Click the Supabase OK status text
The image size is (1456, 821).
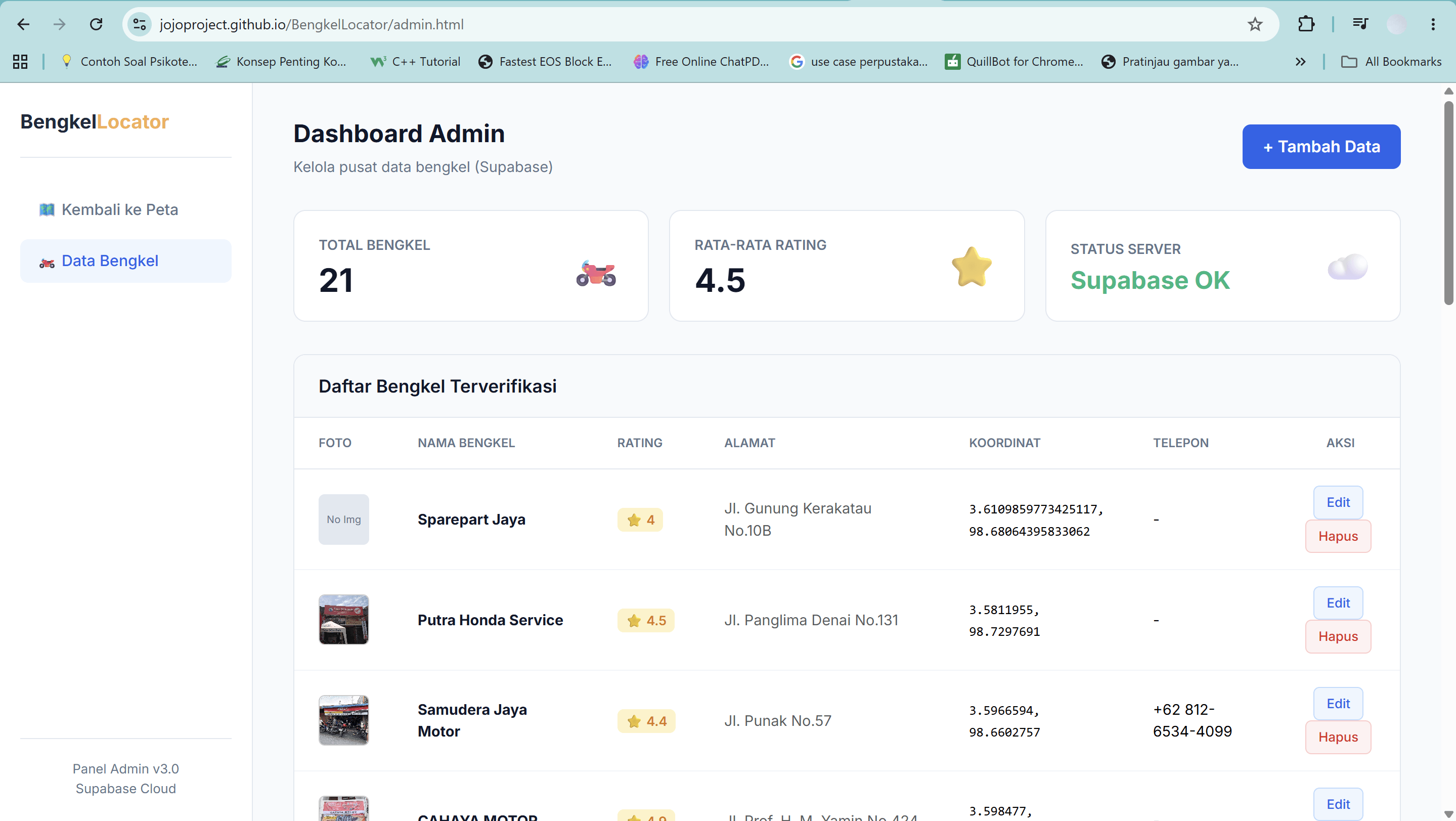1150,280
